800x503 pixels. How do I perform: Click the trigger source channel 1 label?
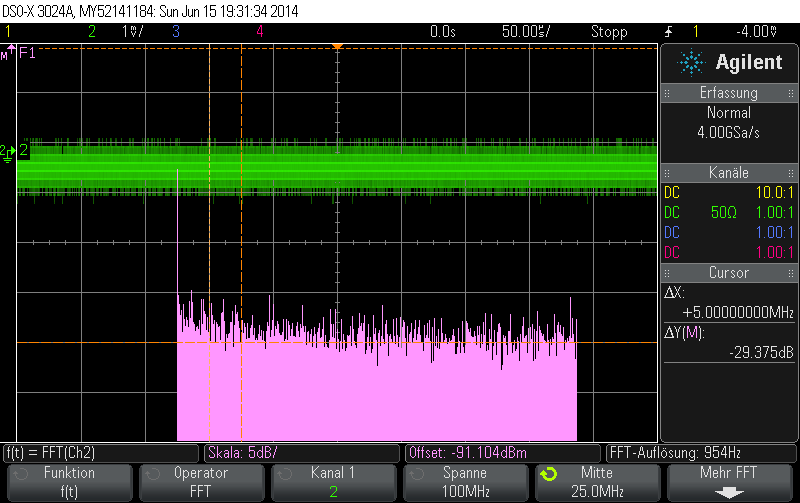(695, 32)
